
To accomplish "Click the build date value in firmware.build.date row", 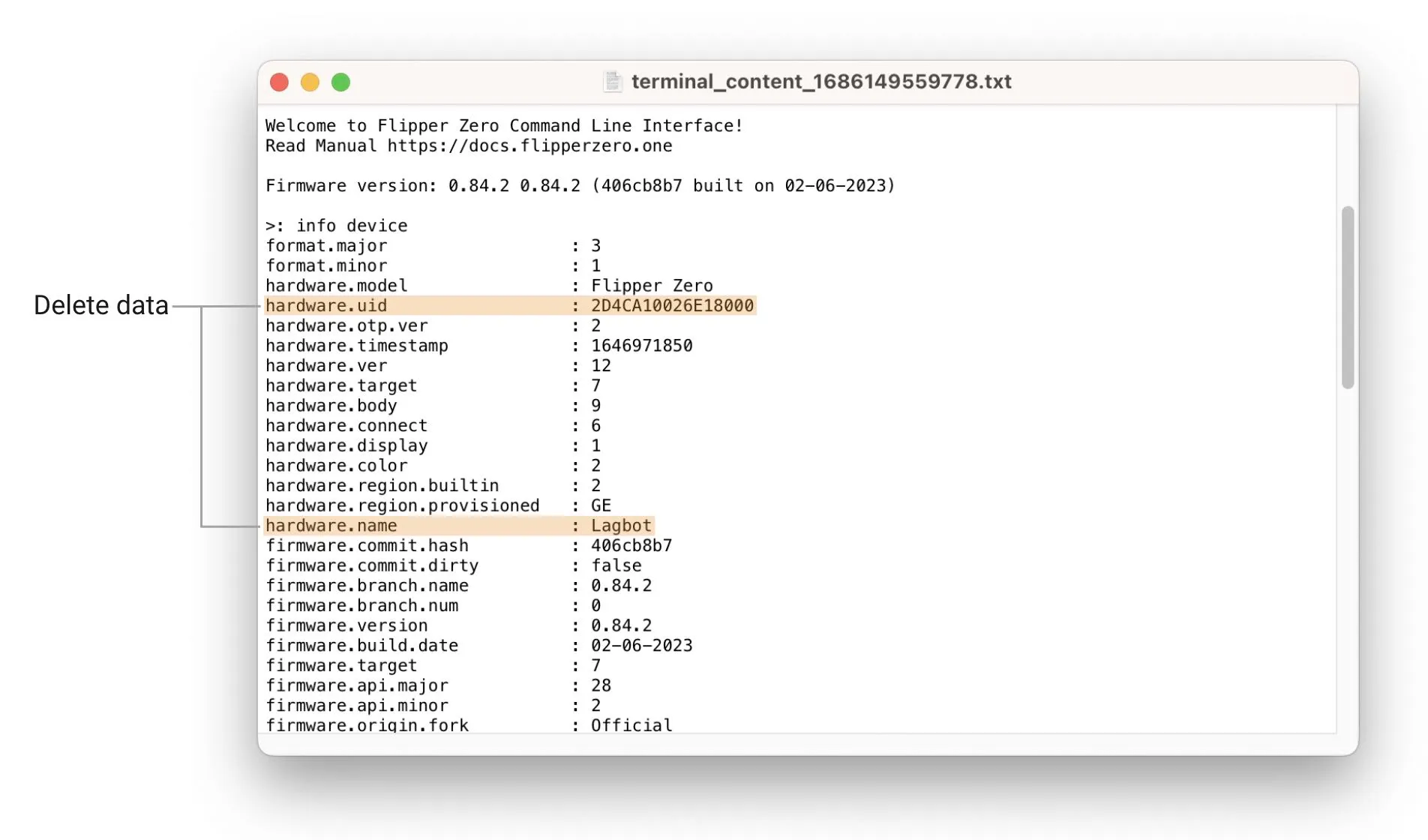I will coord(642,646).
